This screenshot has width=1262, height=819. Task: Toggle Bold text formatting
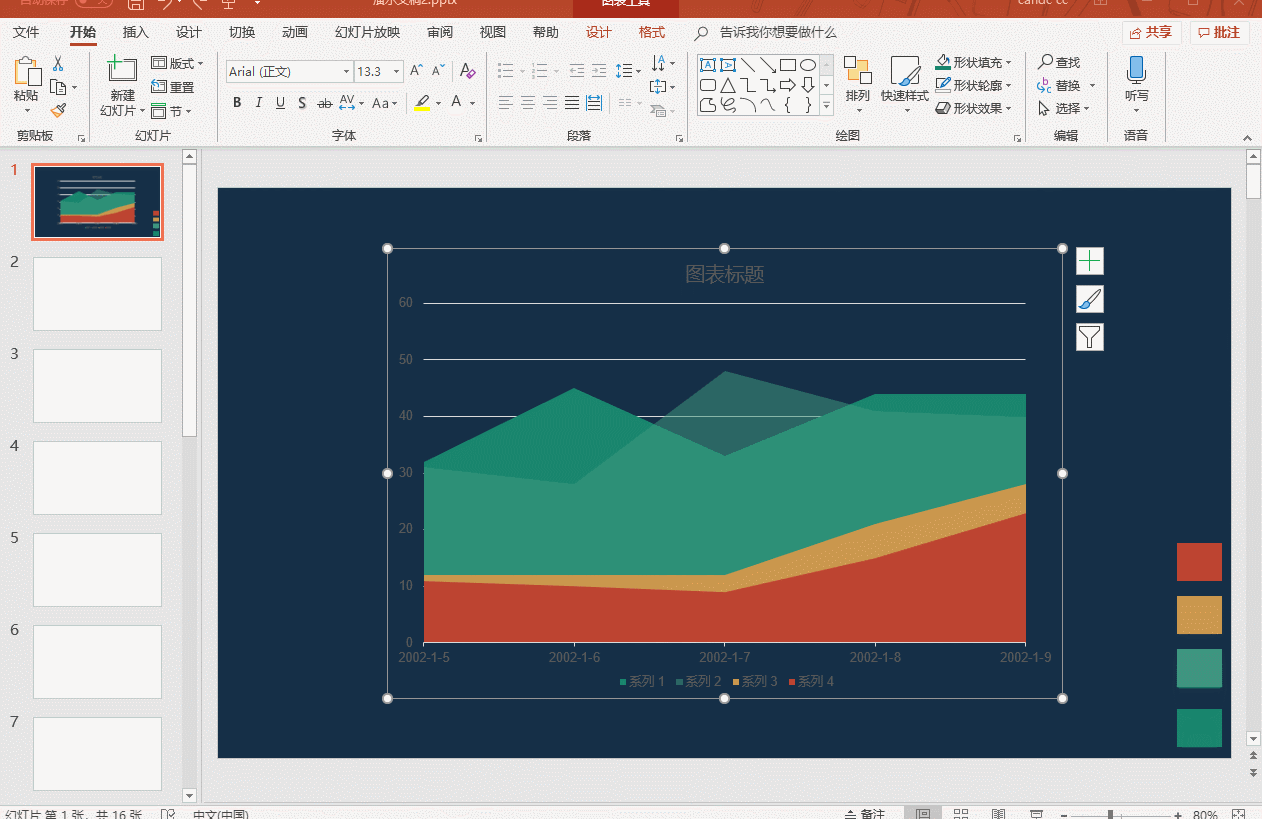click(237, 103)
